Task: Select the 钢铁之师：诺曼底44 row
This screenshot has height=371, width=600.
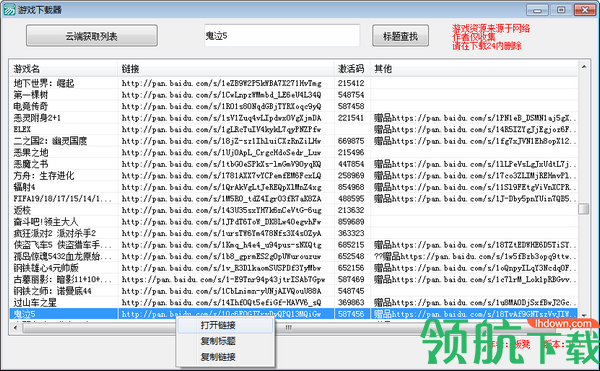Action: 293,291
